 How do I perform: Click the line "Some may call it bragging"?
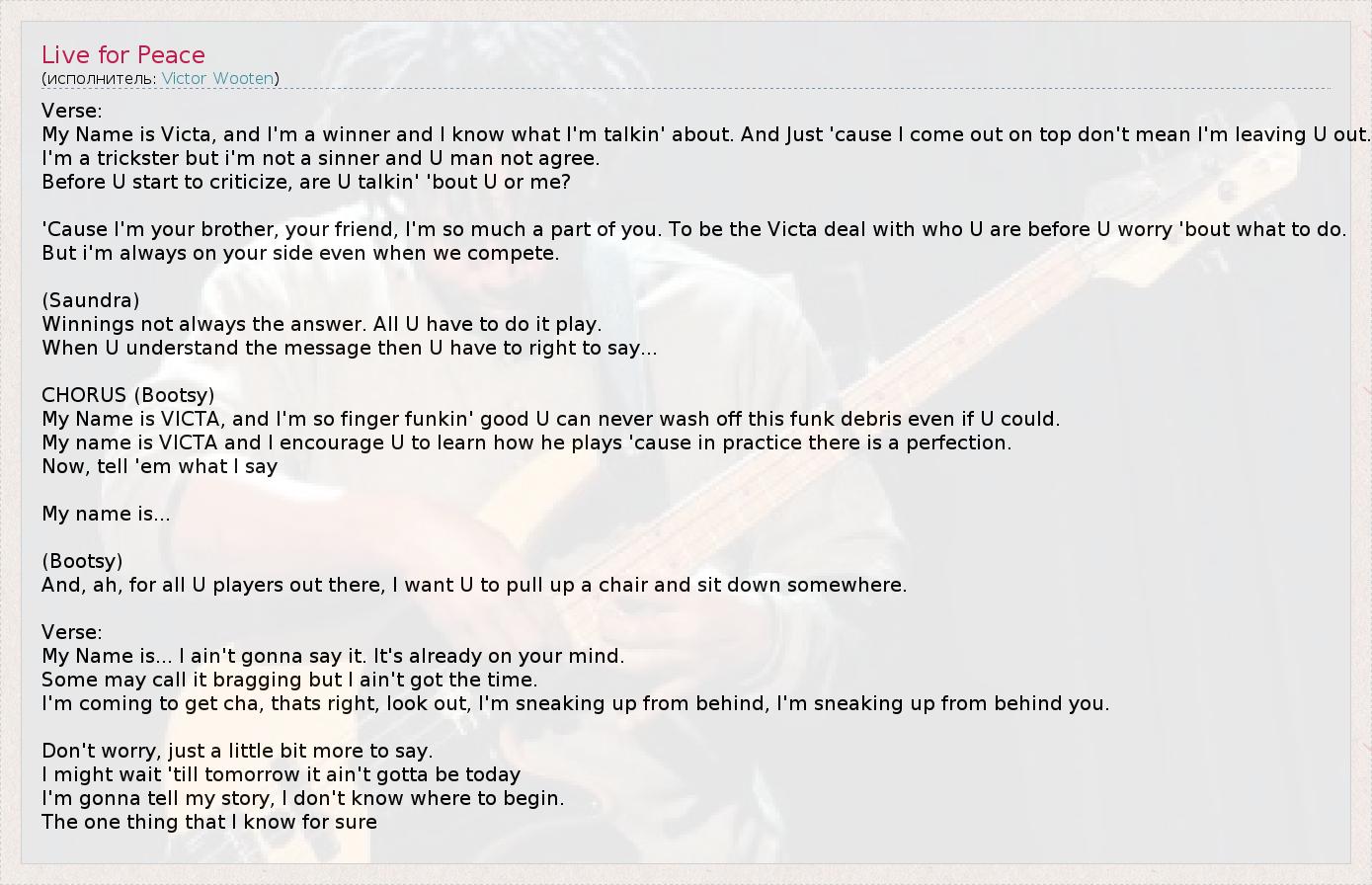289,680
